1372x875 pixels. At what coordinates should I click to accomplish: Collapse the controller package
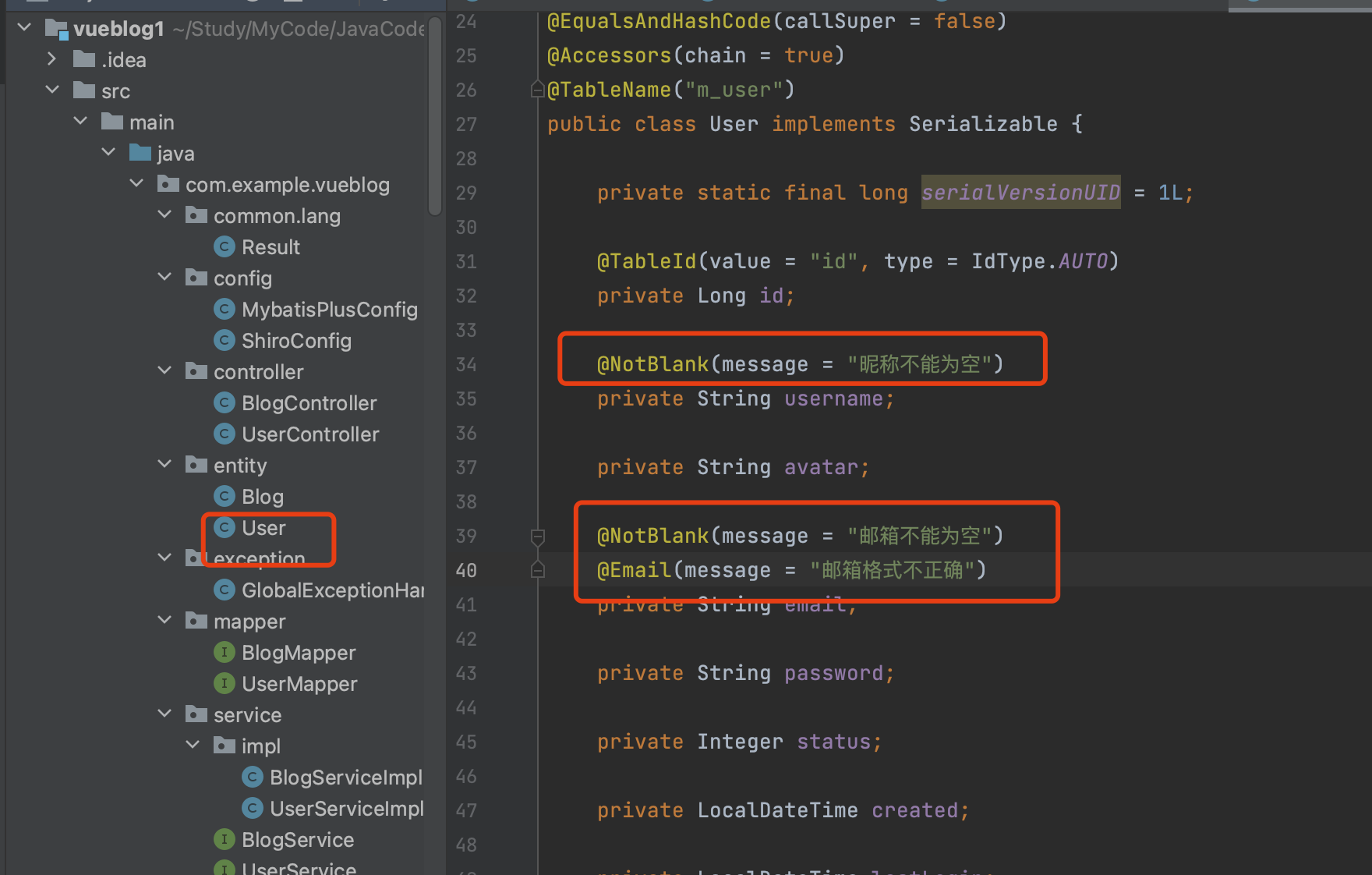(164, 371)
